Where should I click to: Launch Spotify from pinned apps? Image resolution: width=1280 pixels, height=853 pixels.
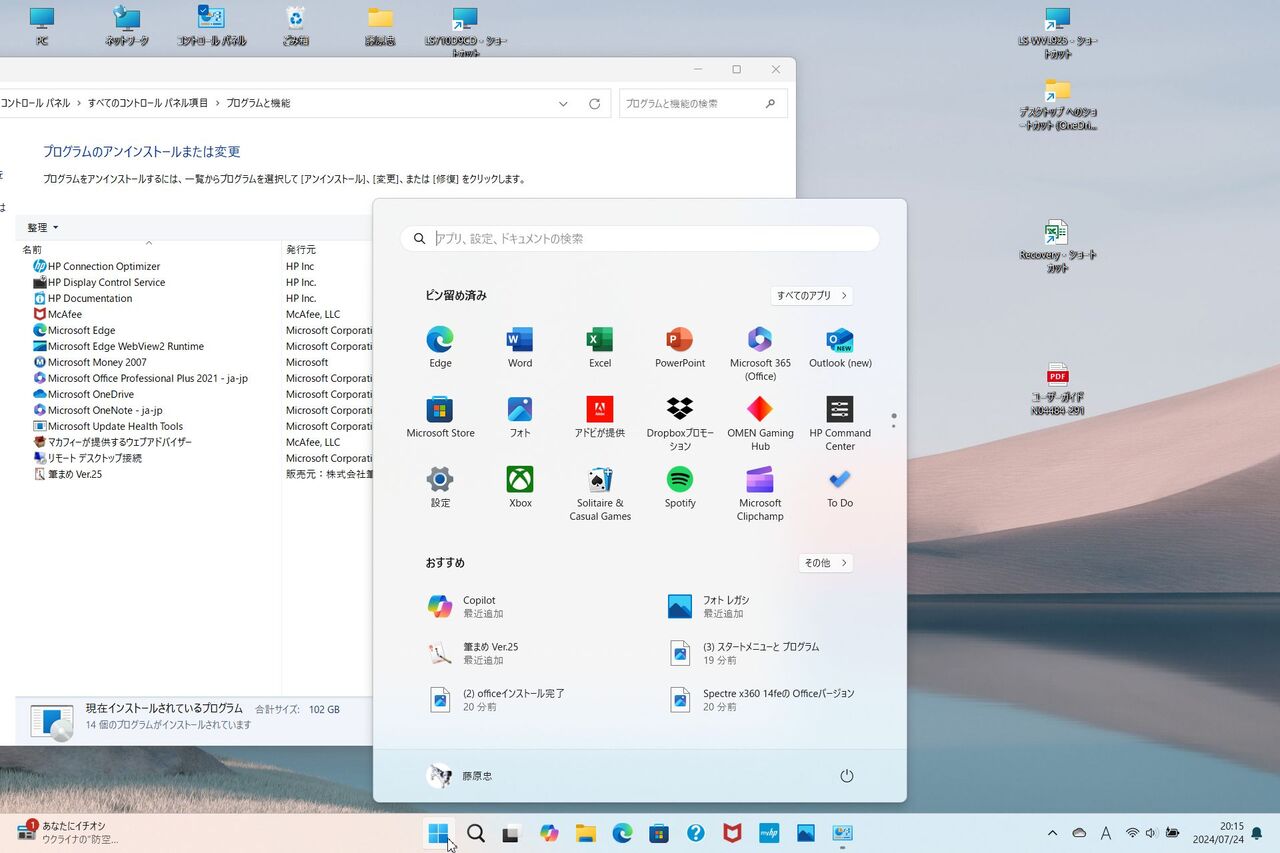coord(680,487)
